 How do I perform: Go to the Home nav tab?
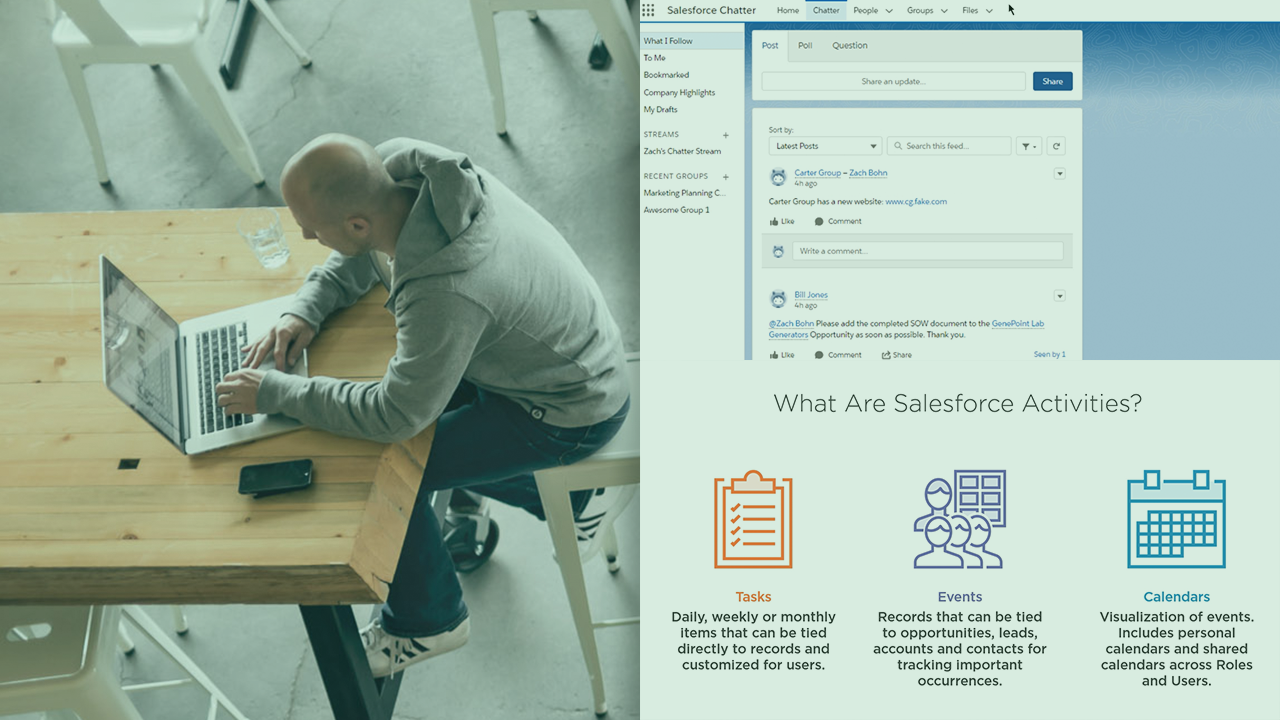[788, 11]
